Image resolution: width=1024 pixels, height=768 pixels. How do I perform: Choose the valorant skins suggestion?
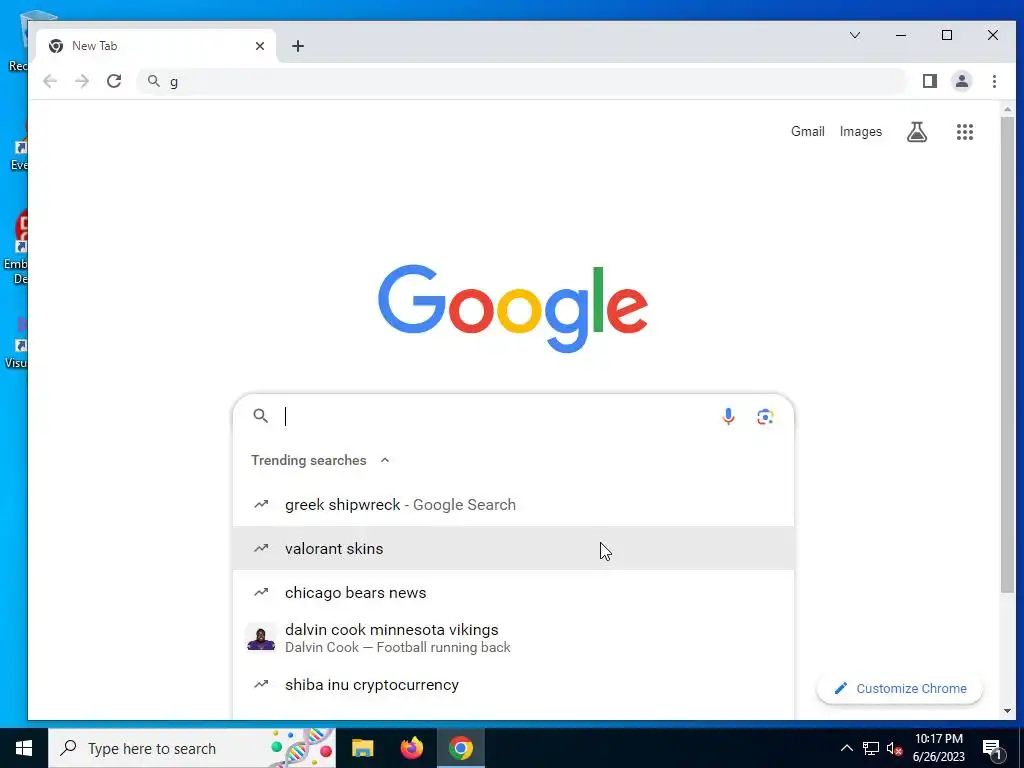click(513, 549)
